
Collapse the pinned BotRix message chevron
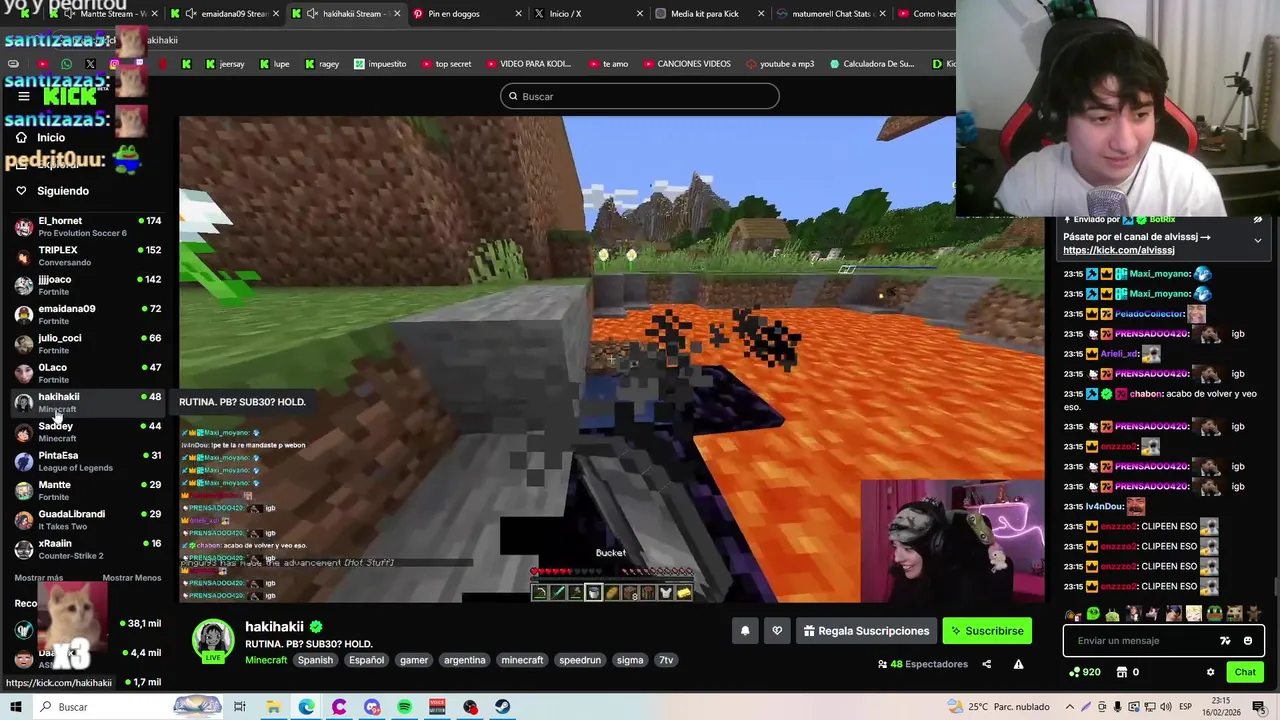tap(1257, 240)
